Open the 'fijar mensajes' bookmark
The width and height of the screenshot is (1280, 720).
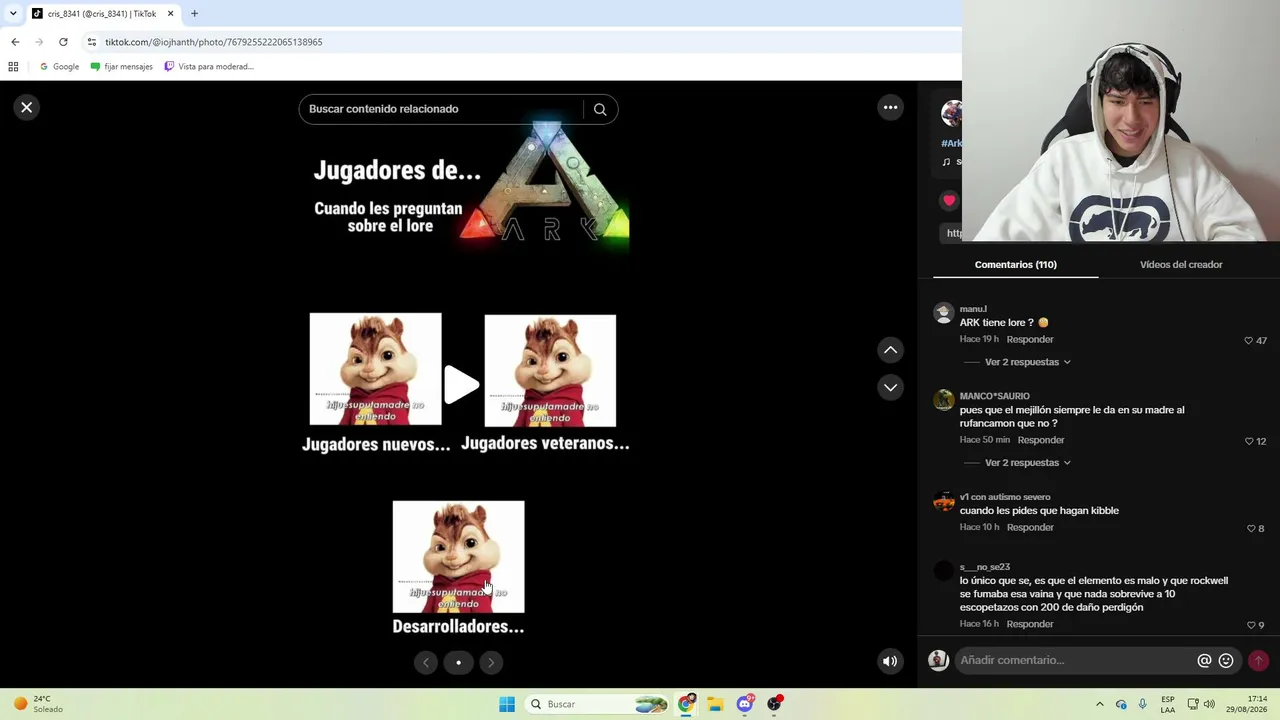[x=121, y=67]
